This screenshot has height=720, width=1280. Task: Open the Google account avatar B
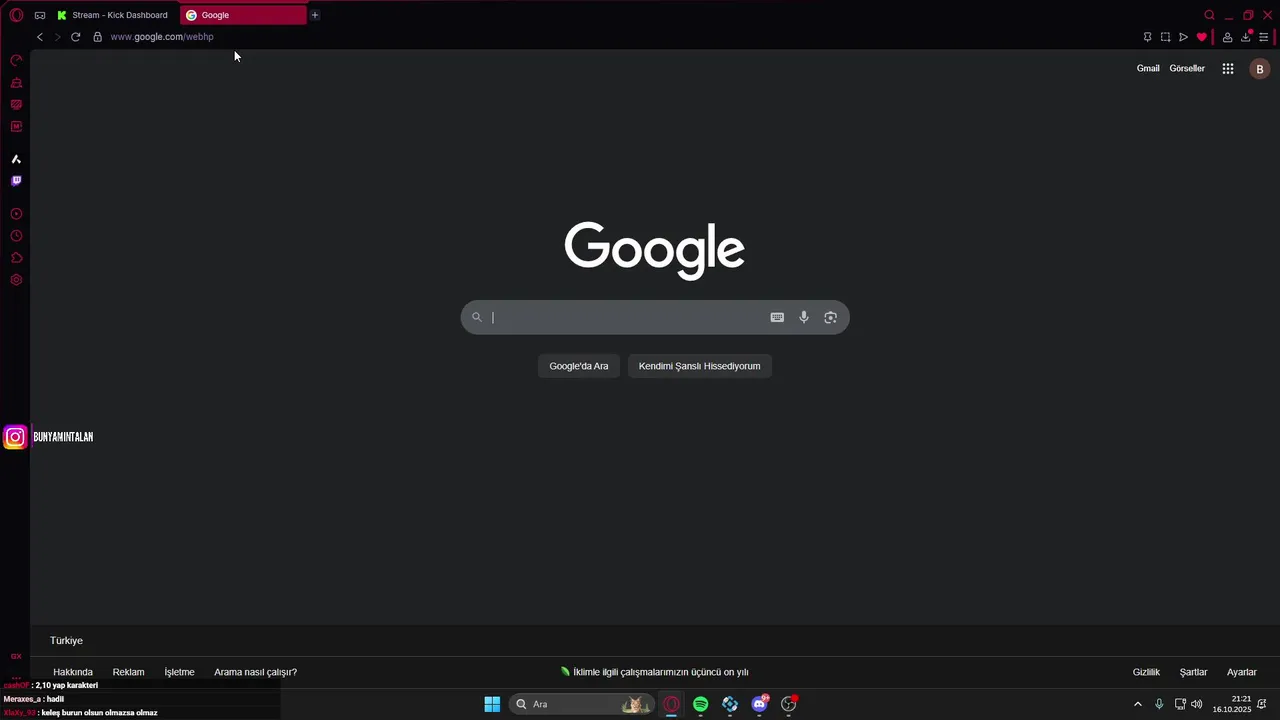point(1260,69)
